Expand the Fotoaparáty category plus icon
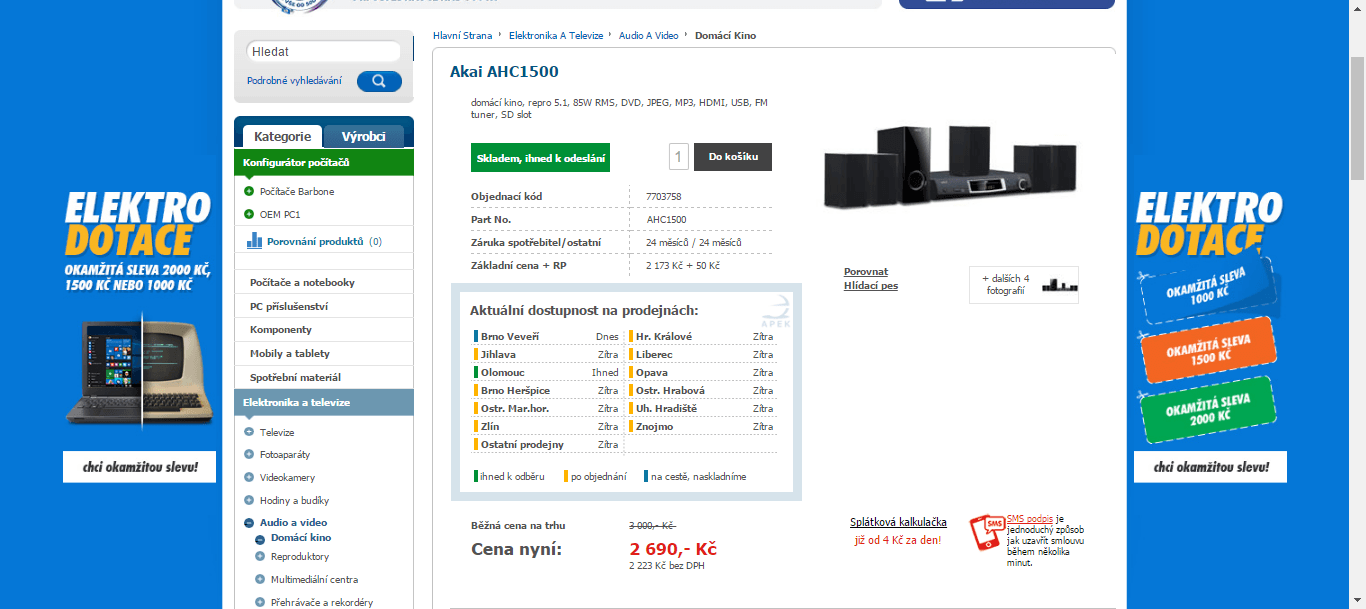The image size is (1366, 609). (x=249, y=454)
